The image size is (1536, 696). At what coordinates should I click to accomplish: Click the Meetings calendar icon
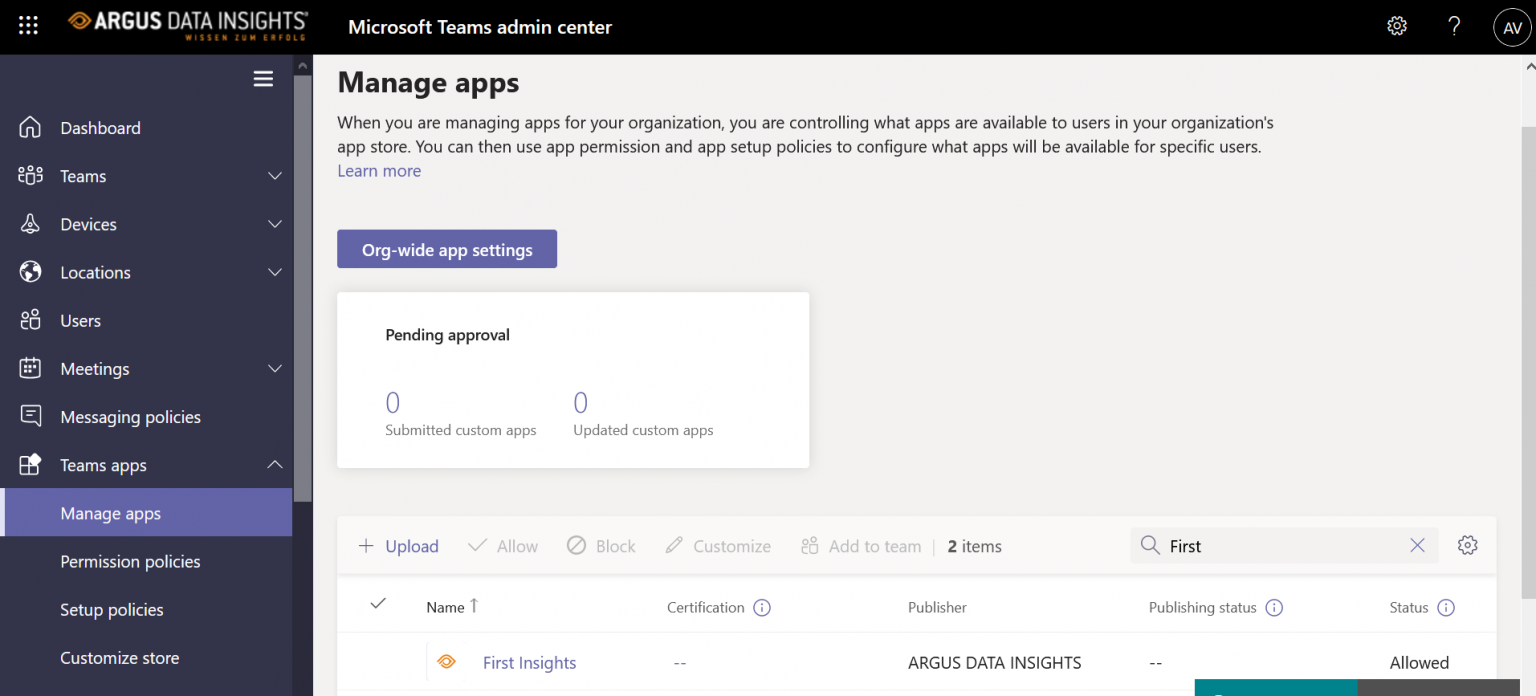click(30, 368)
